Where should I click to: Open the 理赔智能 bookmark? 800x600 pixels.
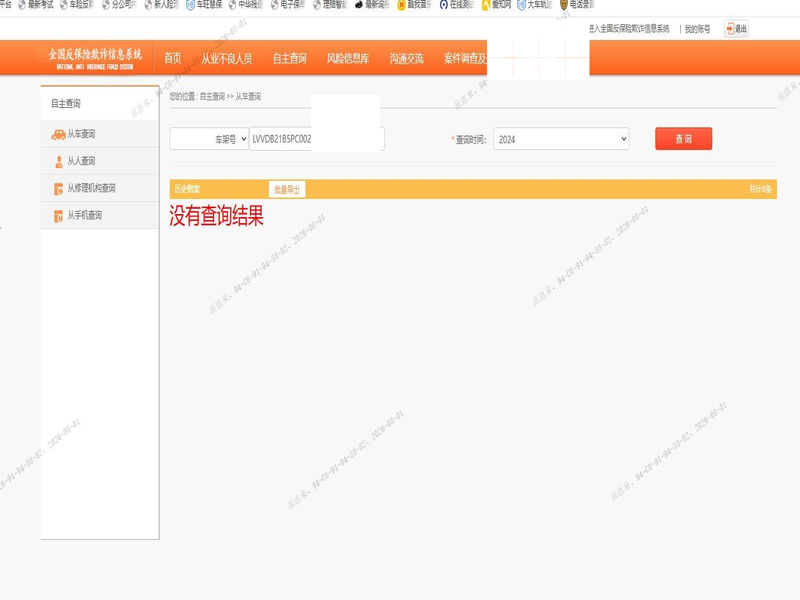tap(330, 5)
